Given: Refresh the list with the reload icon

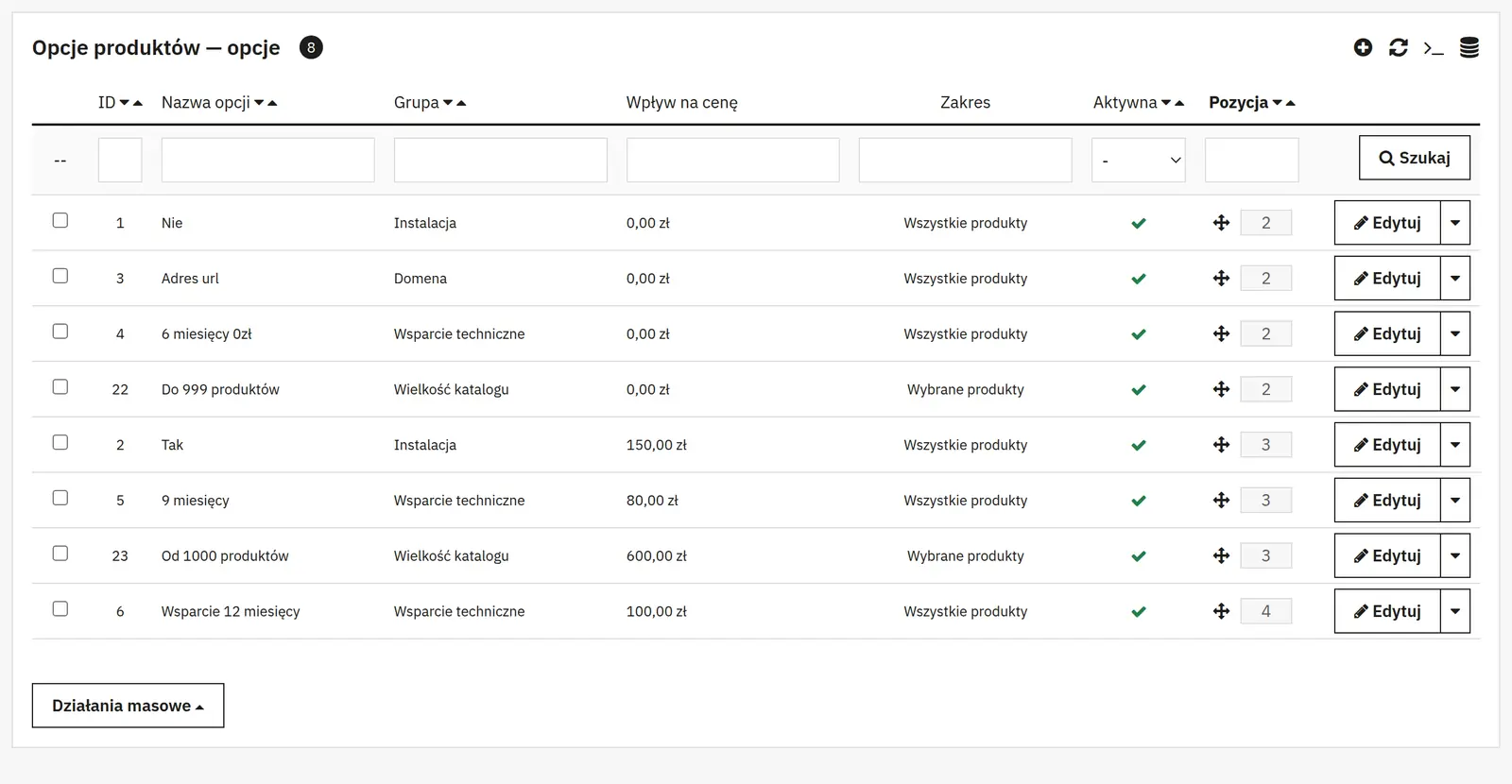Looking at the screenshot, I should click(x=1399, y=47).
